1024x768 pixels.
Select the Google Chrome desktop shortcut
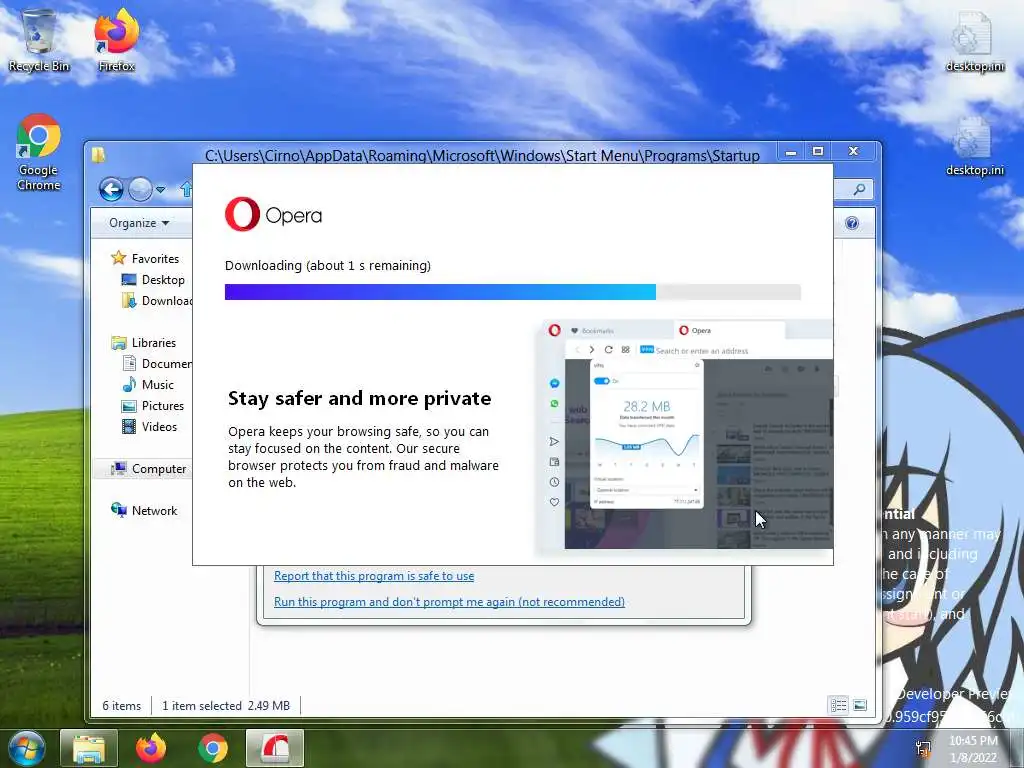point(39,152)
